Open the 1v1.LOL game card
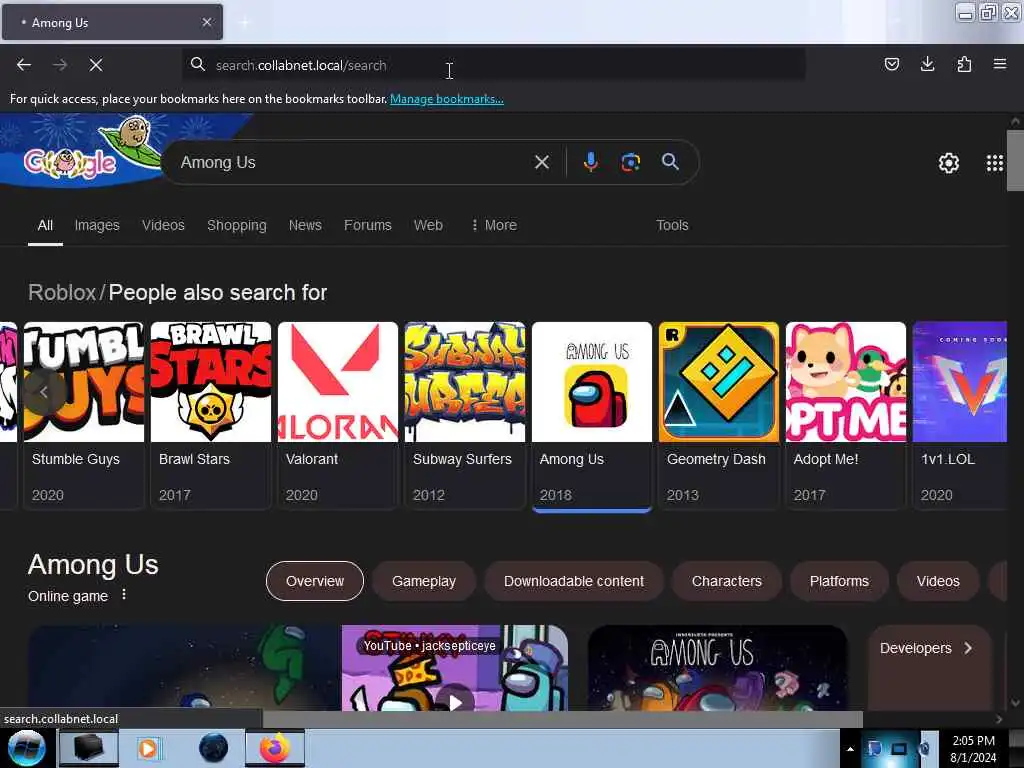This screenshot has height=768, width=1024. (x=960, y=415)
